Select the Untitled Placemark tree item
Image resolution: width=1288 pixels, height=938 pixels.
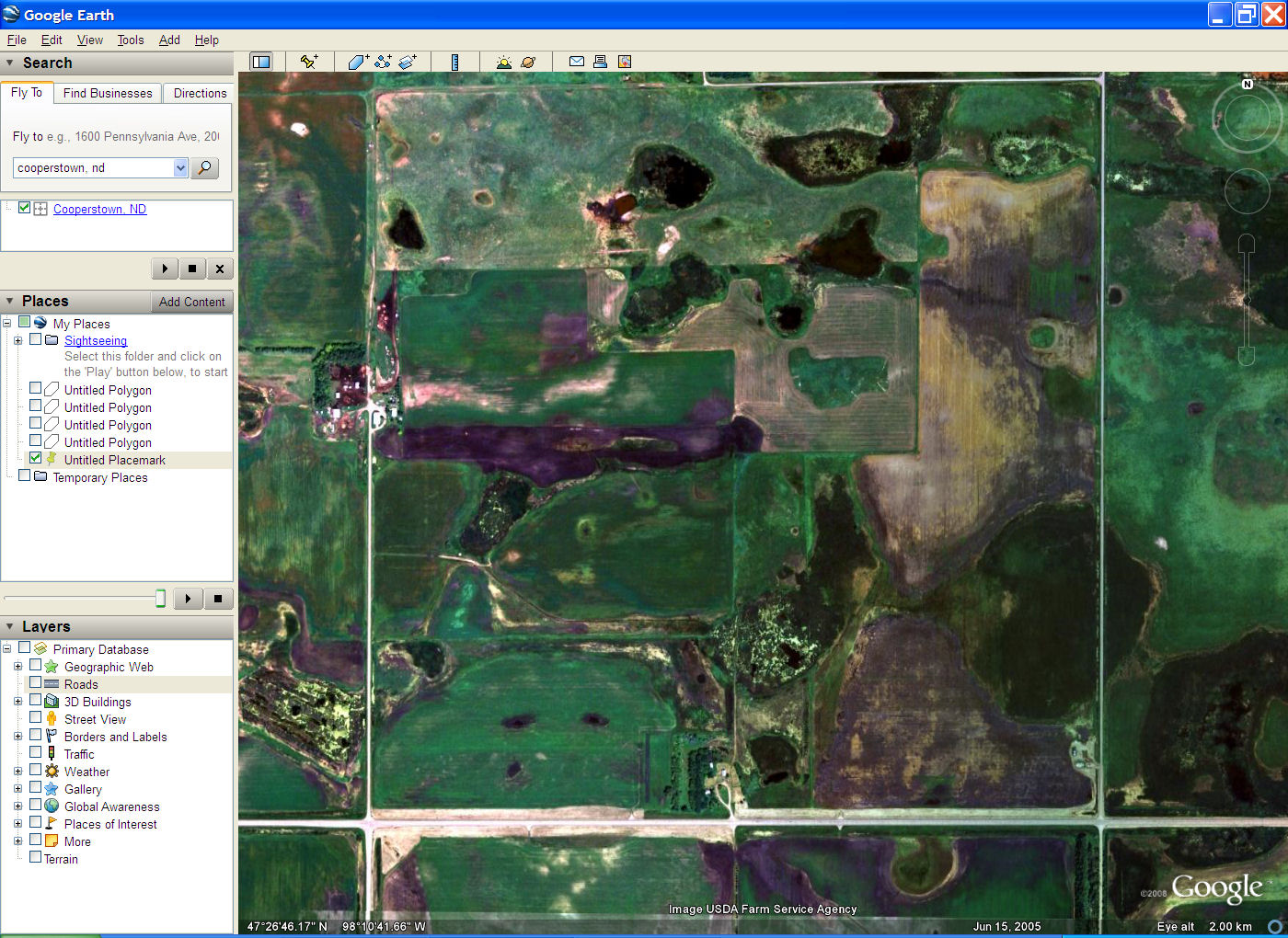115,460
